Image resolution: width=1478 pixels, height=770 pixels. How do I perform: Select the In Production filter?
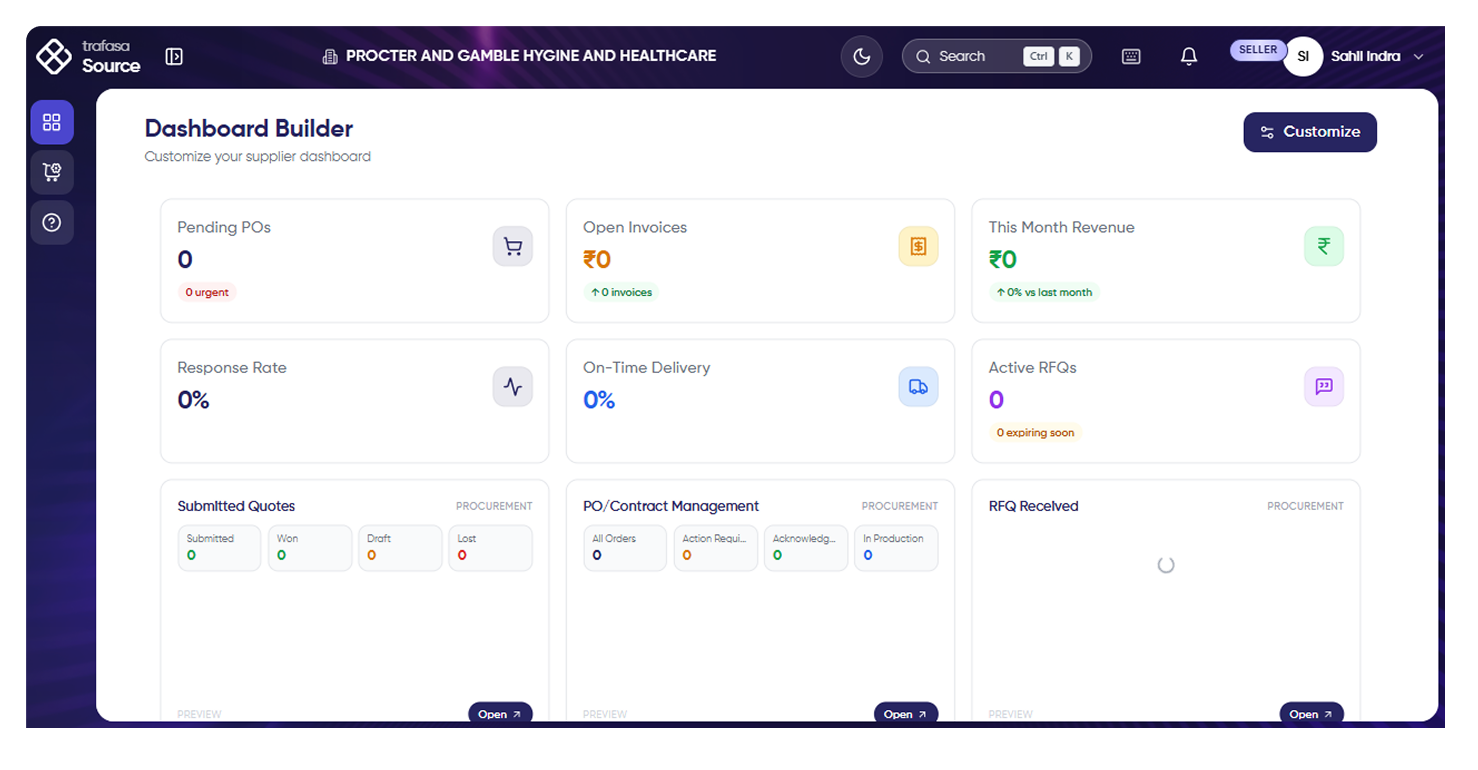pos(896,548)
